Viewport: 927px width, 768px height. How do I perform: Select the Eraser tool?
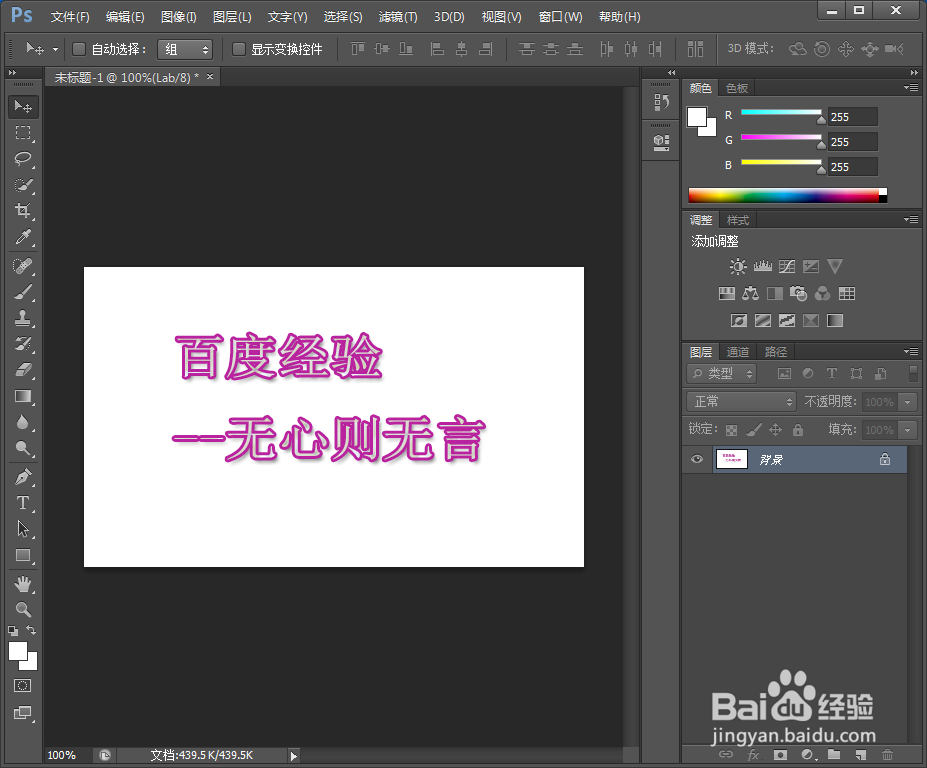coord(23,370)
